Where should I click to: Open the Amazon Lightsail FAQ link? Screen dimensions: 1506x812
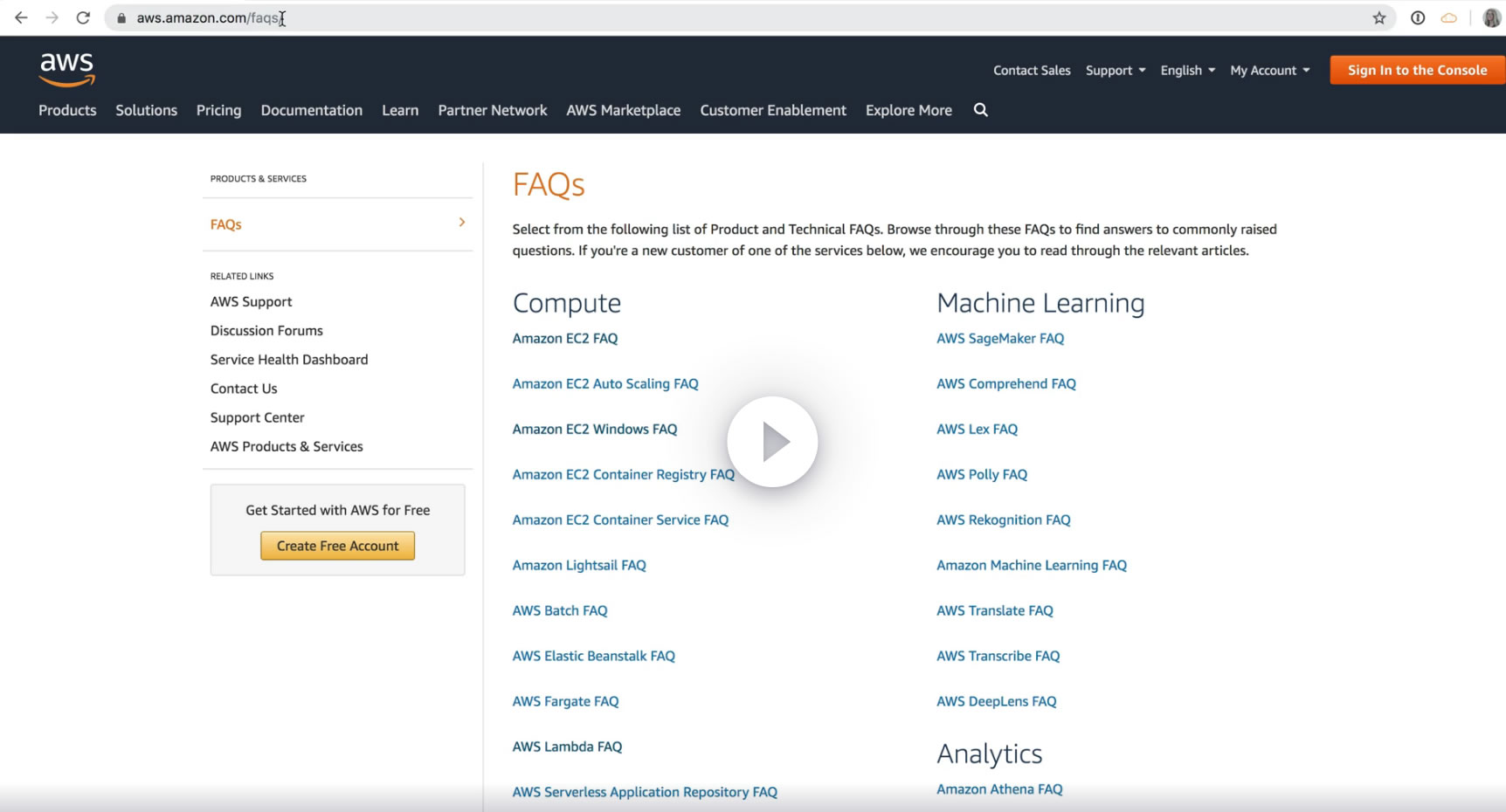(x=579, y=565)
